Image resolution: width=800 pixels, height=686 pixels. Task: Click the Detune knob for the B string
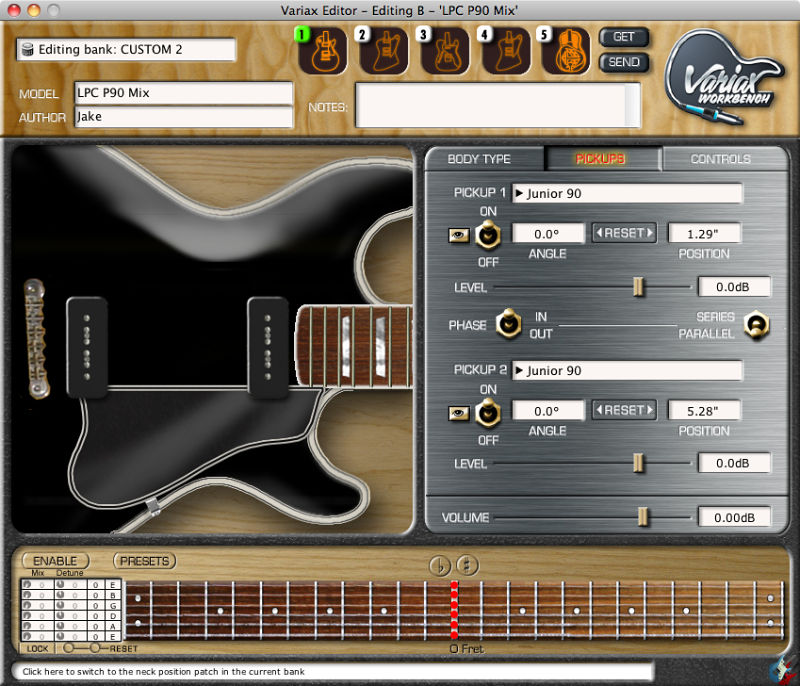tap(60, 595)
